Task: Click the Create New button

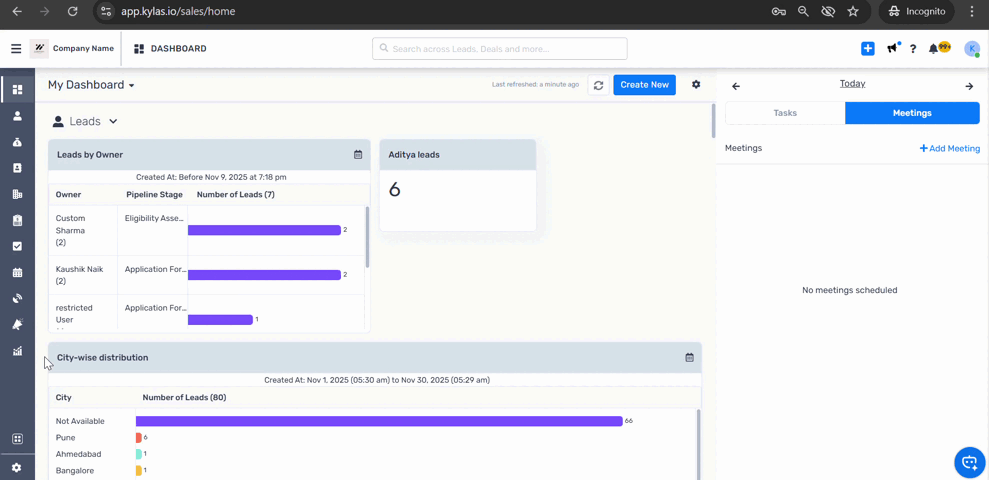Action: click(644, 85)
